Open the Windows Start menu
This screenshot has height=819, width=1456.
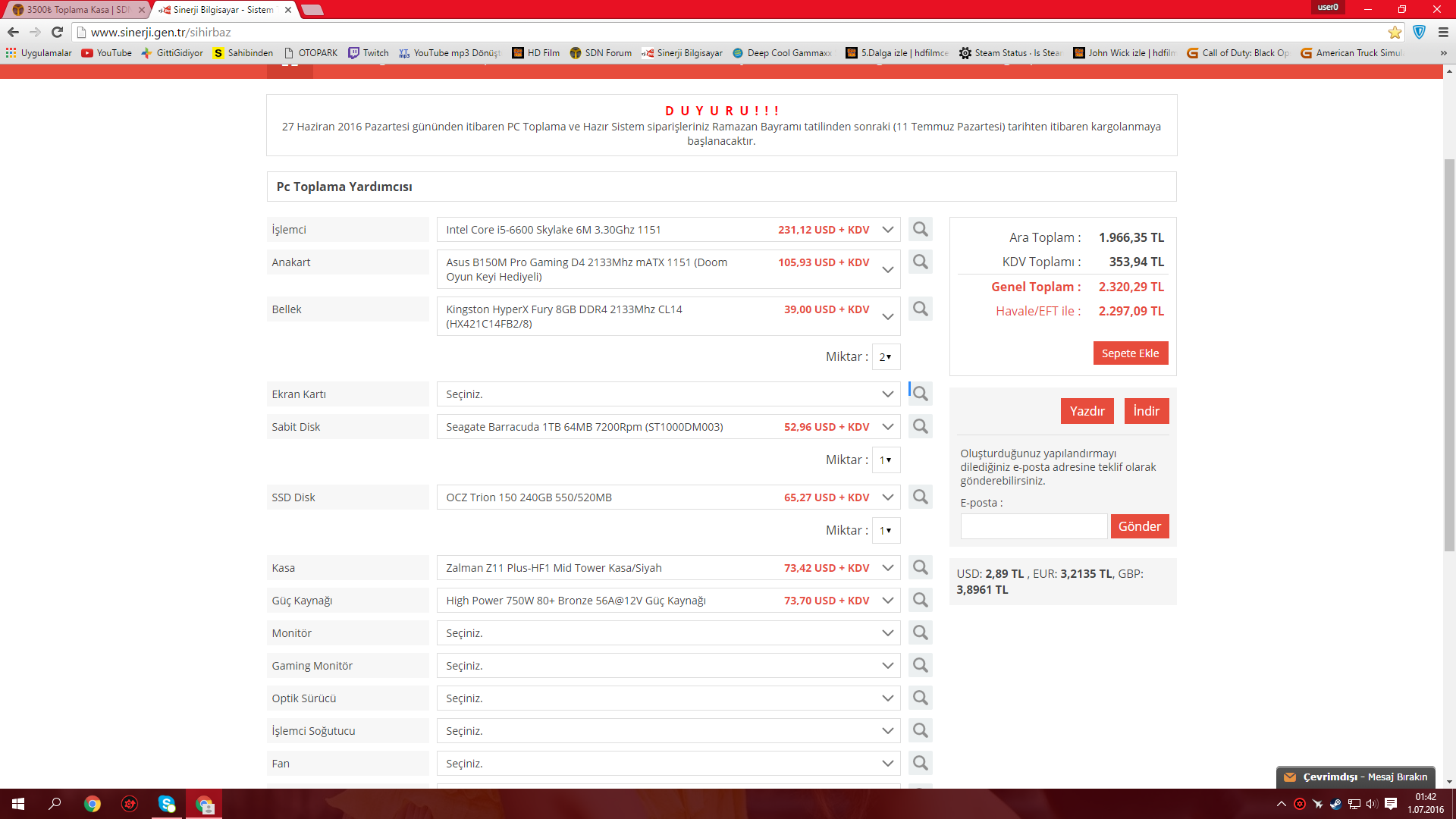pyautogui.click(x=18, y=804)
